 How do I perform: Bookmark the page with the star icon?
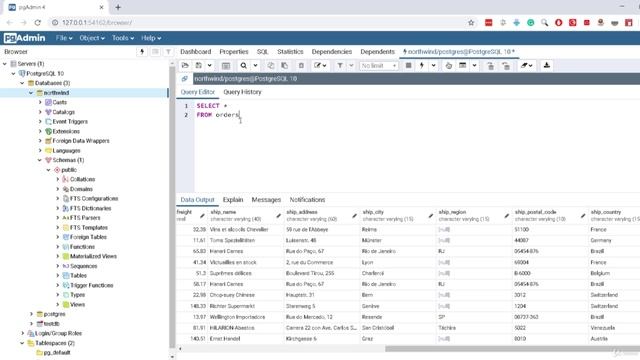(x=471, y=22)
